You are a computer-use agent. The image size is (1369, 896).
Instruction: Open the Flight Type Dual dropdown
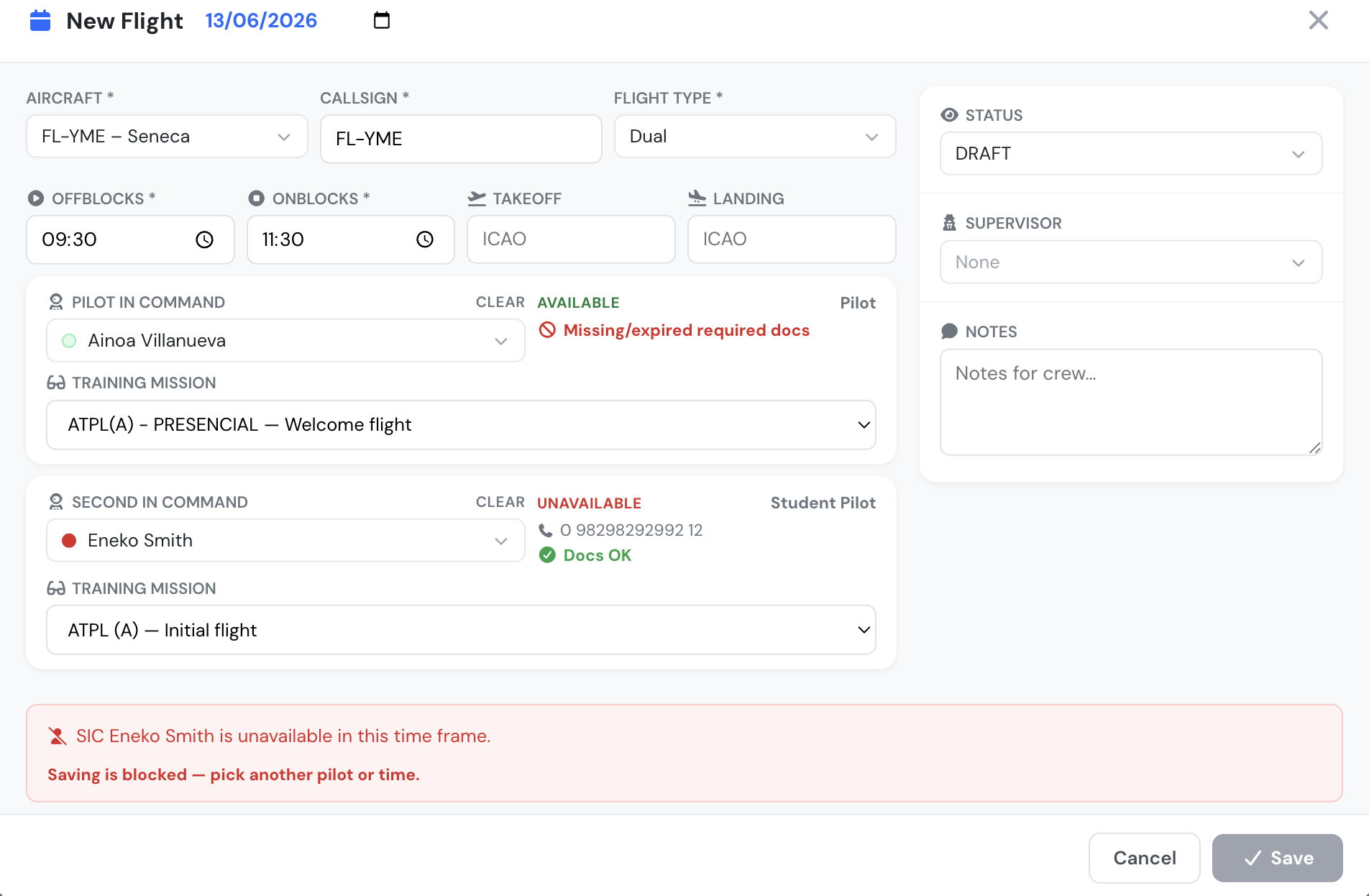pos(755,137)
